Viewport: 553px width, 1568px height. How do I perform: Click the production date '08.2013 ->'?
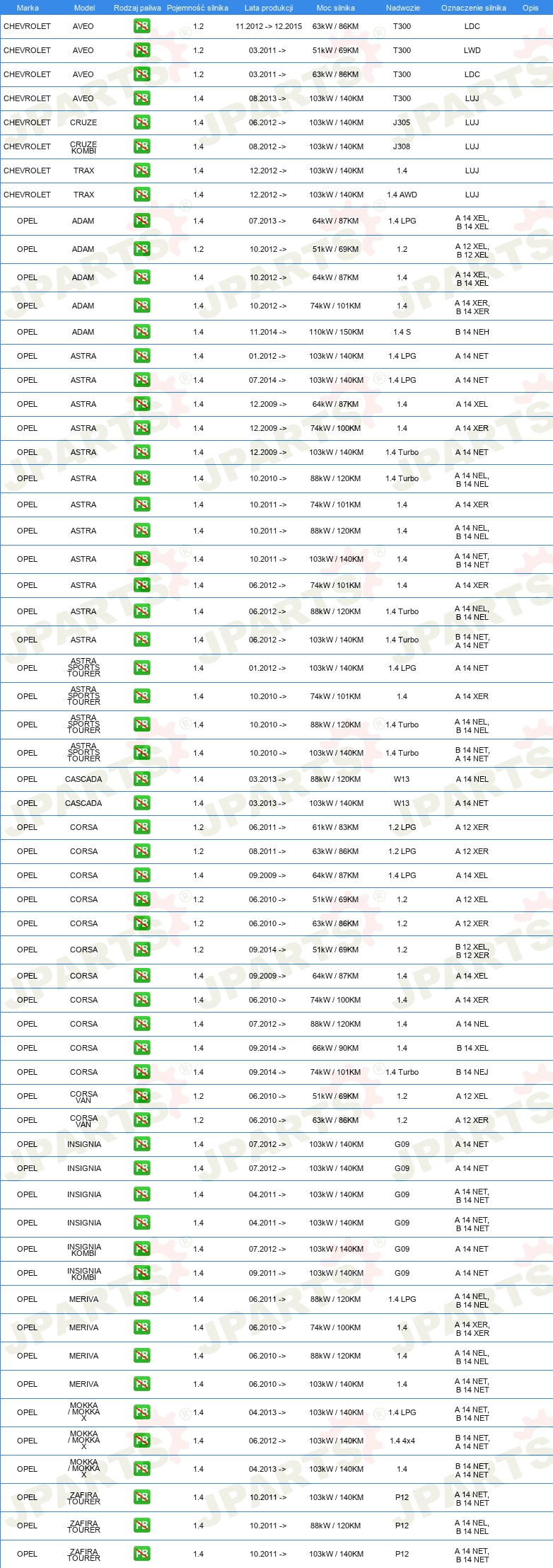[267, 98]
